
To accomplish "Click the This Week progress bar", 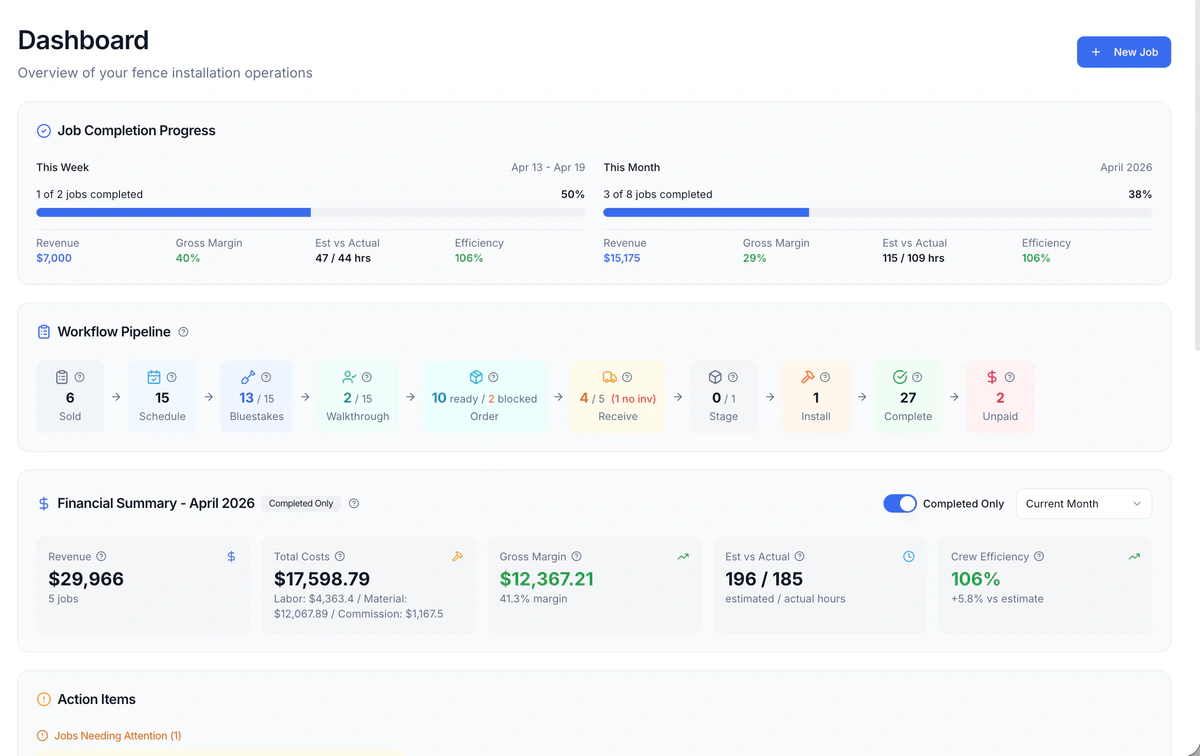I will pos(310,212).
